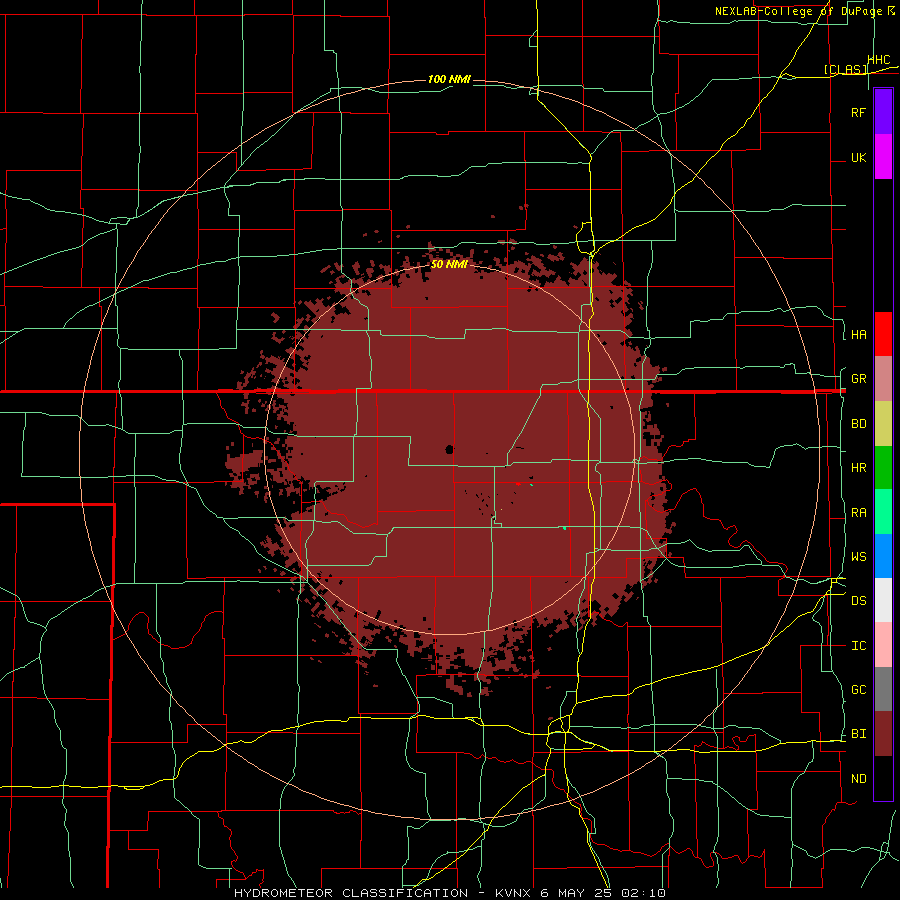Click the "UK" legend label
This screenshot has width=900, height=900.
(x=858, y=157)
